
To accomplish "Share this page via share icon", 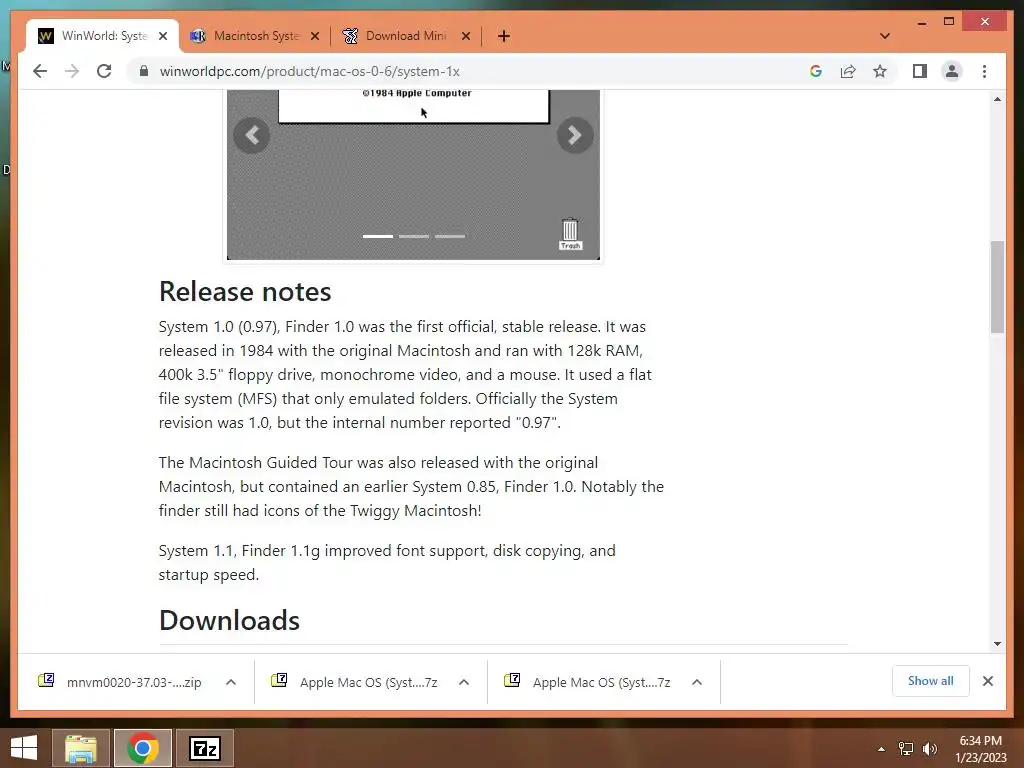I will pyautogui.click(x=848, y=71).
